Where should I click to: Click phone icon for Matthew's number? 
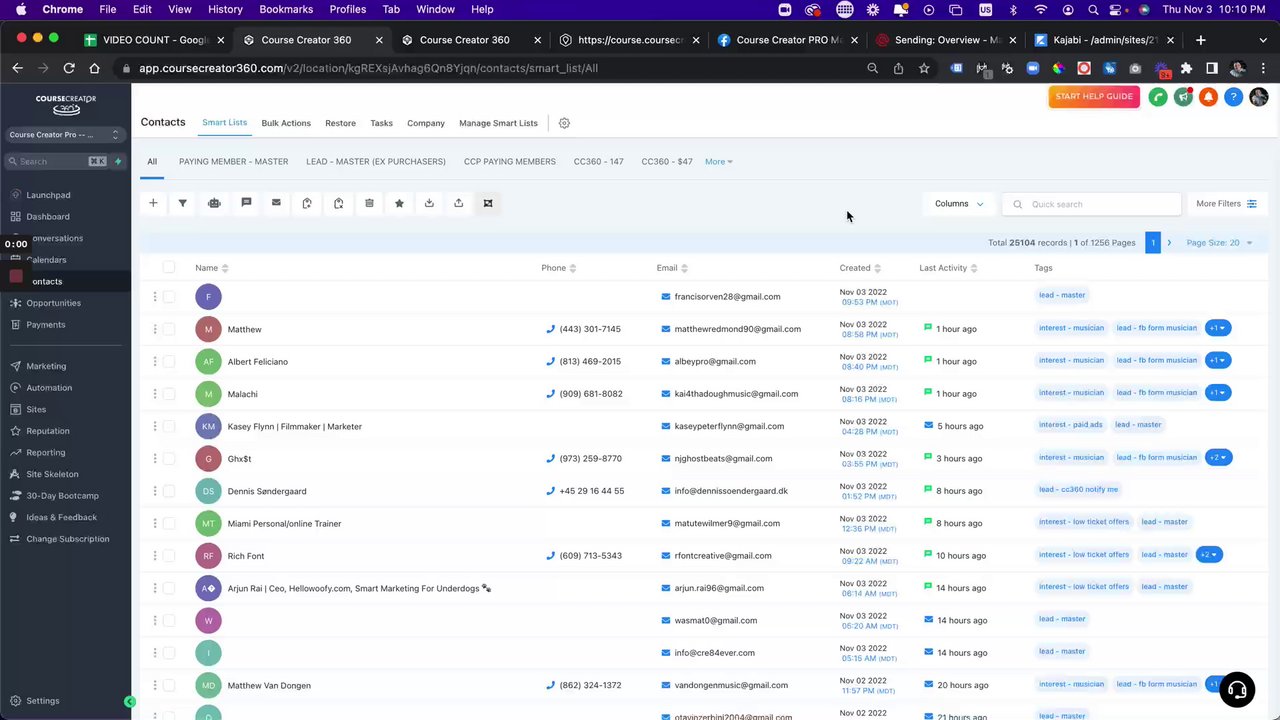pyautogui.click(x=551, y=329)
